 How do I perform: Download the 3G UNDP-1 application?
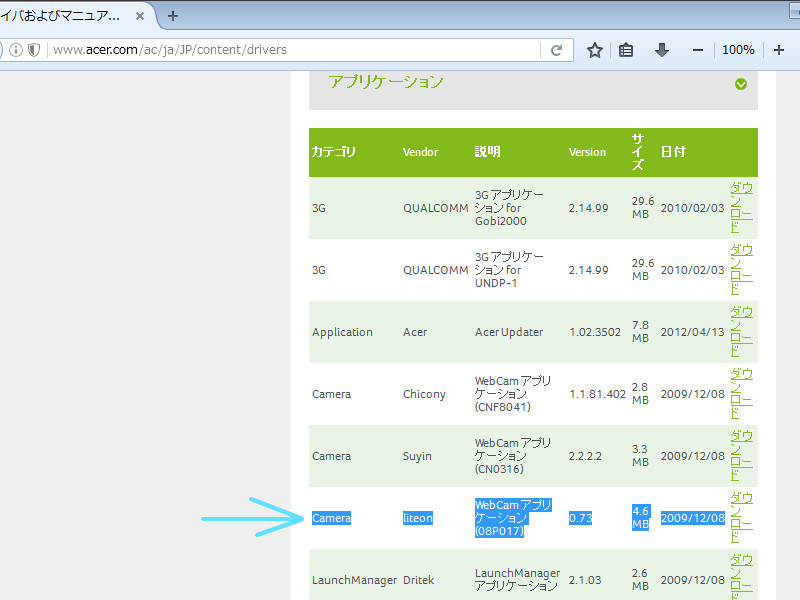[741, 270]
